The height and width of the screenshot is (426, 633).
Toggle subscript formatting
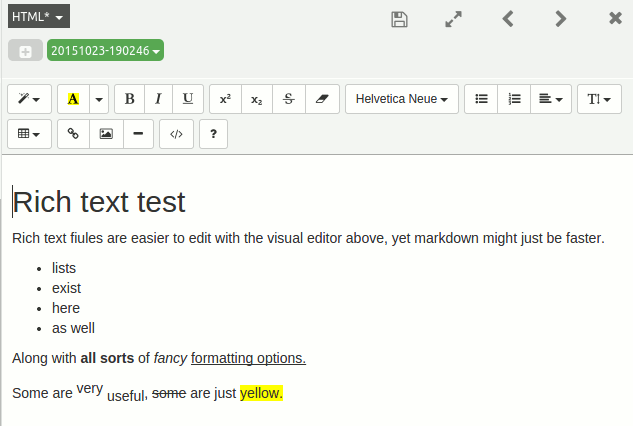click(x=257, y=99)
